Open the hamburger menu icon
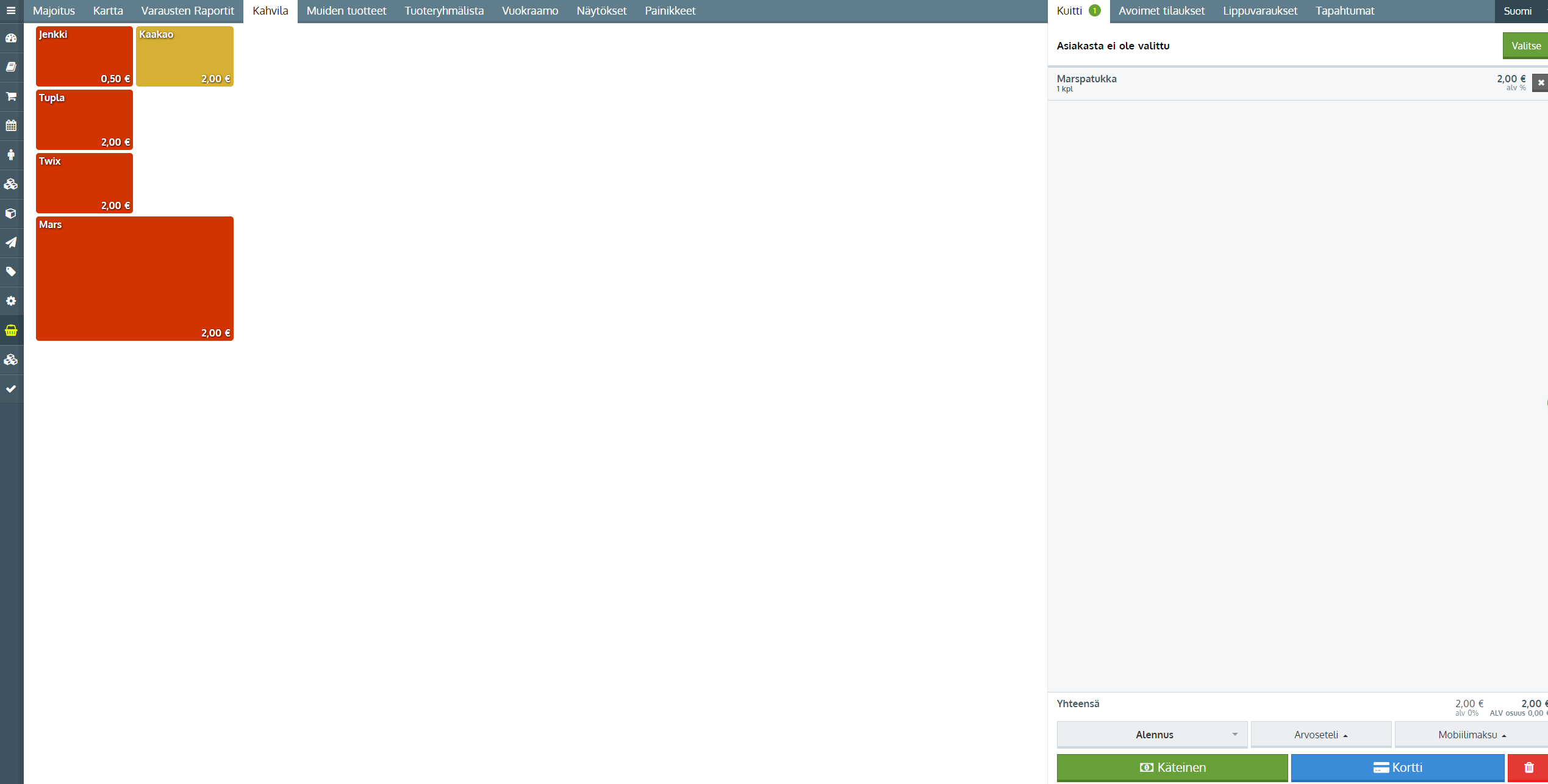This screenshot has width=1548, height=784. [x=11, y=11]
